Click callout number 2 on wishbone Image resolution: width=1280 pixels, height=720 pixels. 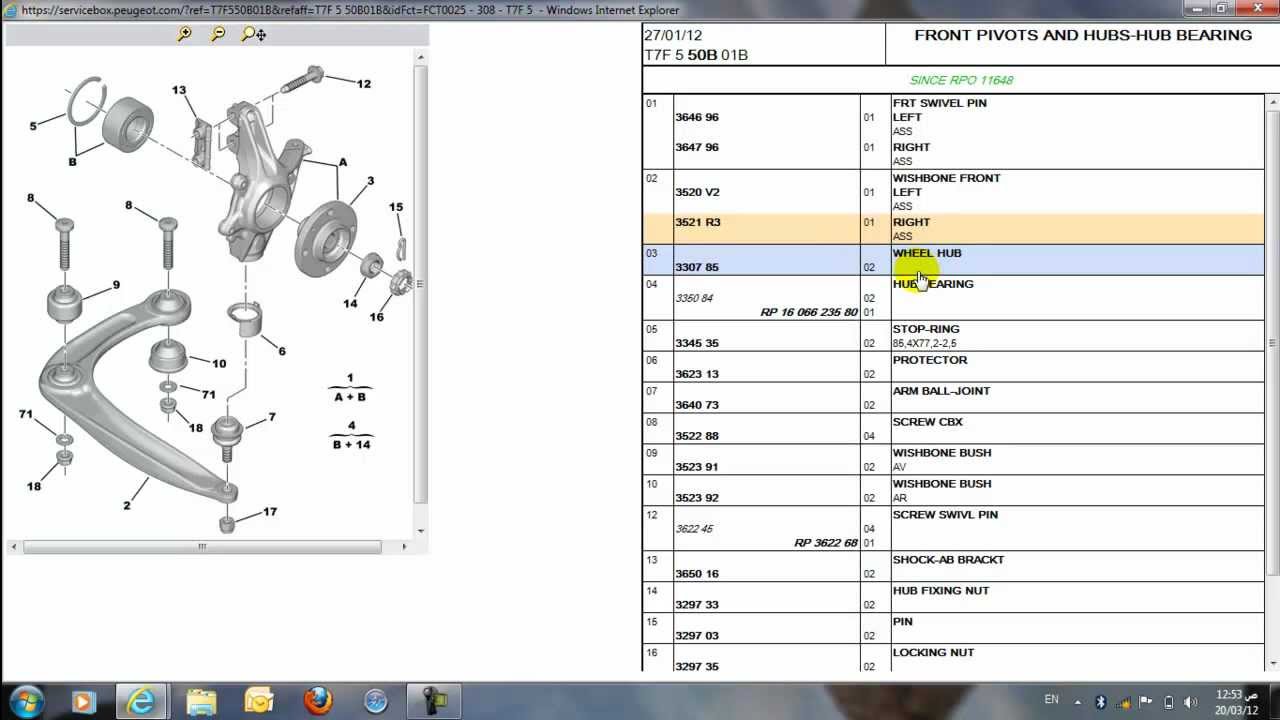[x=127, y=505]
